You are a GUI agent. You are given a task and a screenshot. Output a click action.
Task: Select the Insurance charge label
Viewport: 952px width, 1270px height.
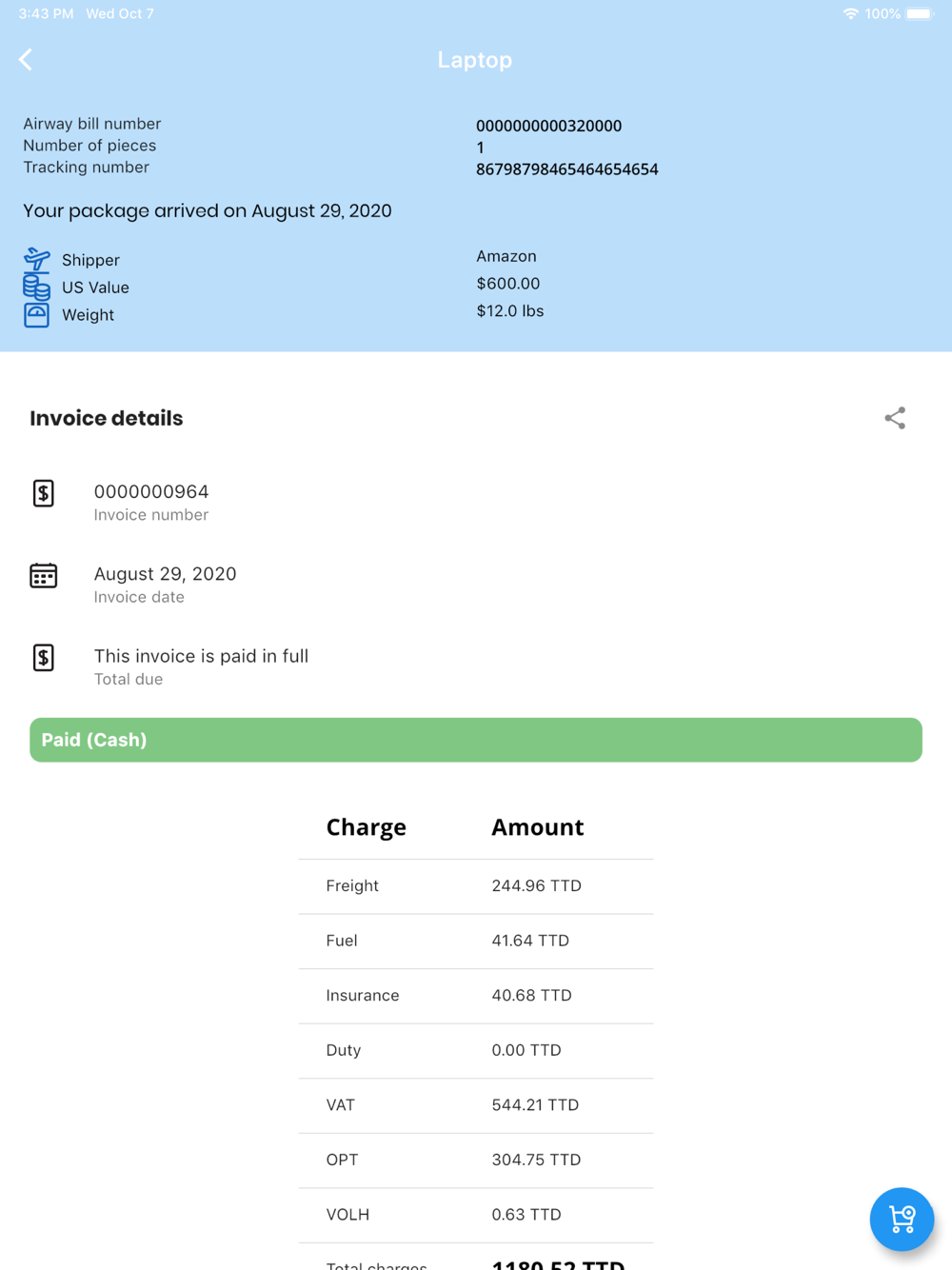click(x=363, y=995)
